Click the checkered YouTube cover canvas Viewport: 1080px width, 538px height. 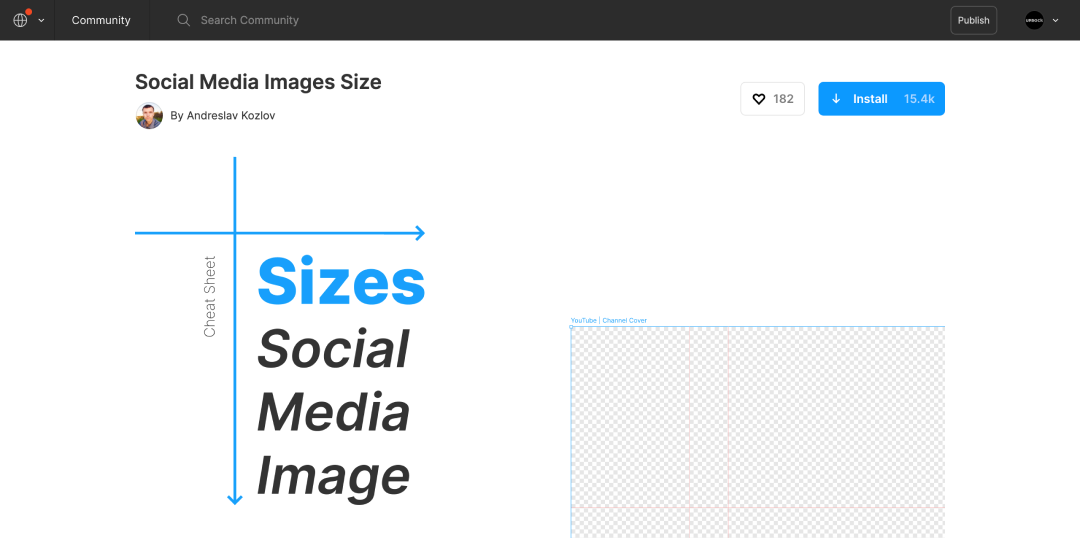758,432
